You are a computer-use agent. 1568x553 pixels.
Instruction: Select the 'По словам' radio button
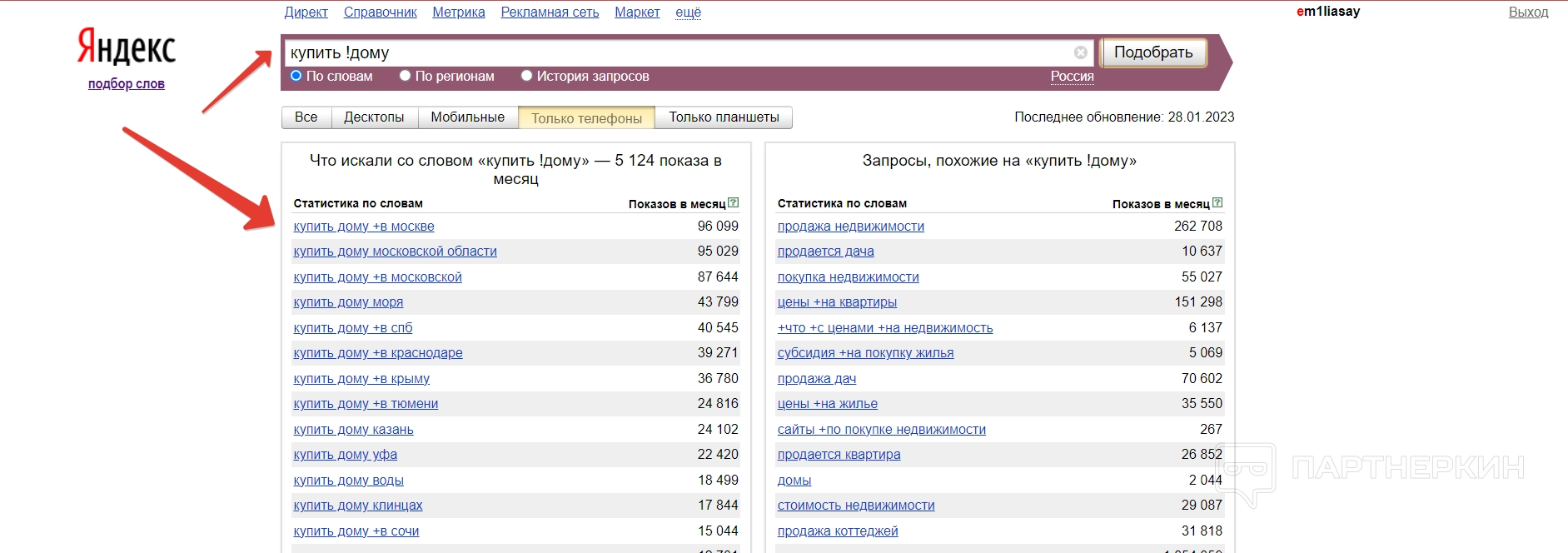(296, 76)
